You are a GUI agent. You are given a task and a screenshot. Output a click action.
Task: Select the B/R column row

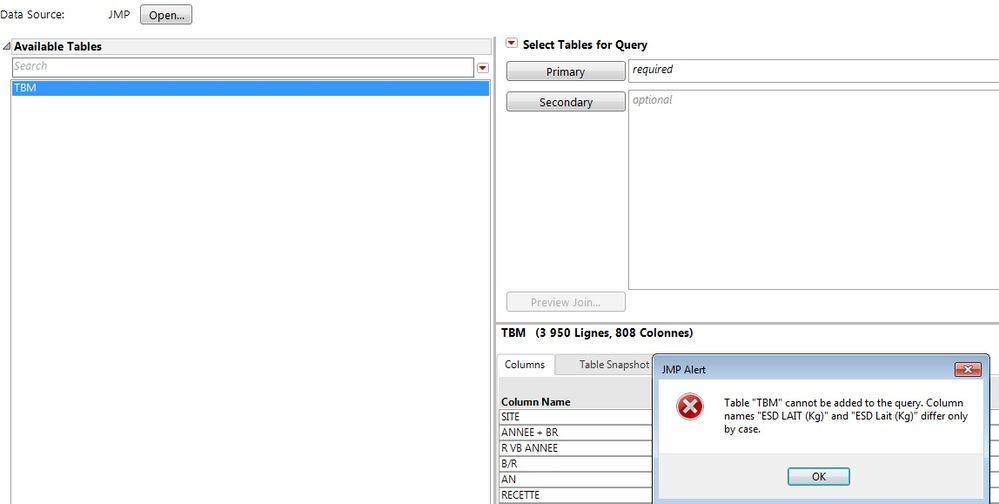[x=576, y=464]
